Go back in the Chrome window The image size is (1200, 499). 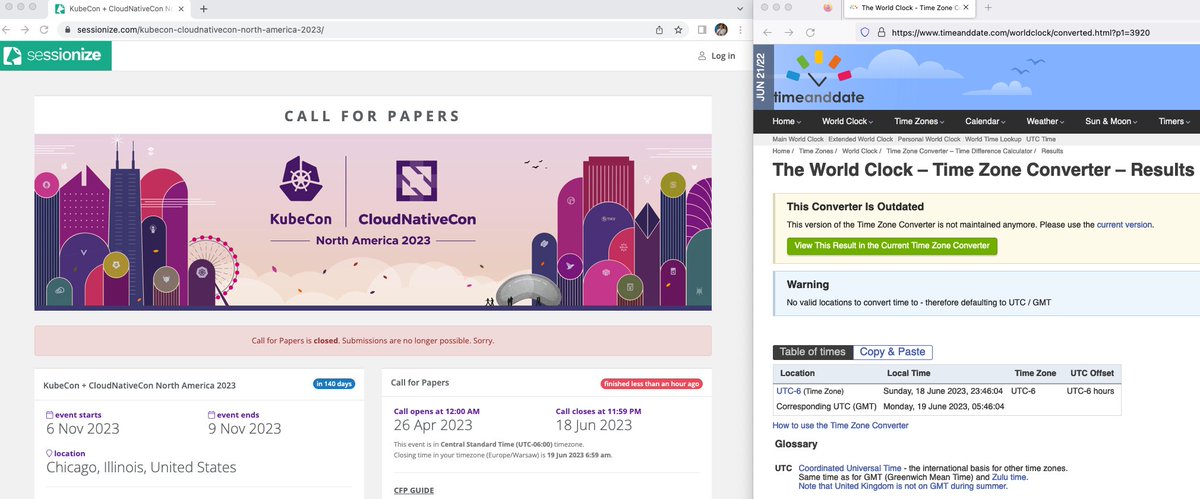coord(9,29)
